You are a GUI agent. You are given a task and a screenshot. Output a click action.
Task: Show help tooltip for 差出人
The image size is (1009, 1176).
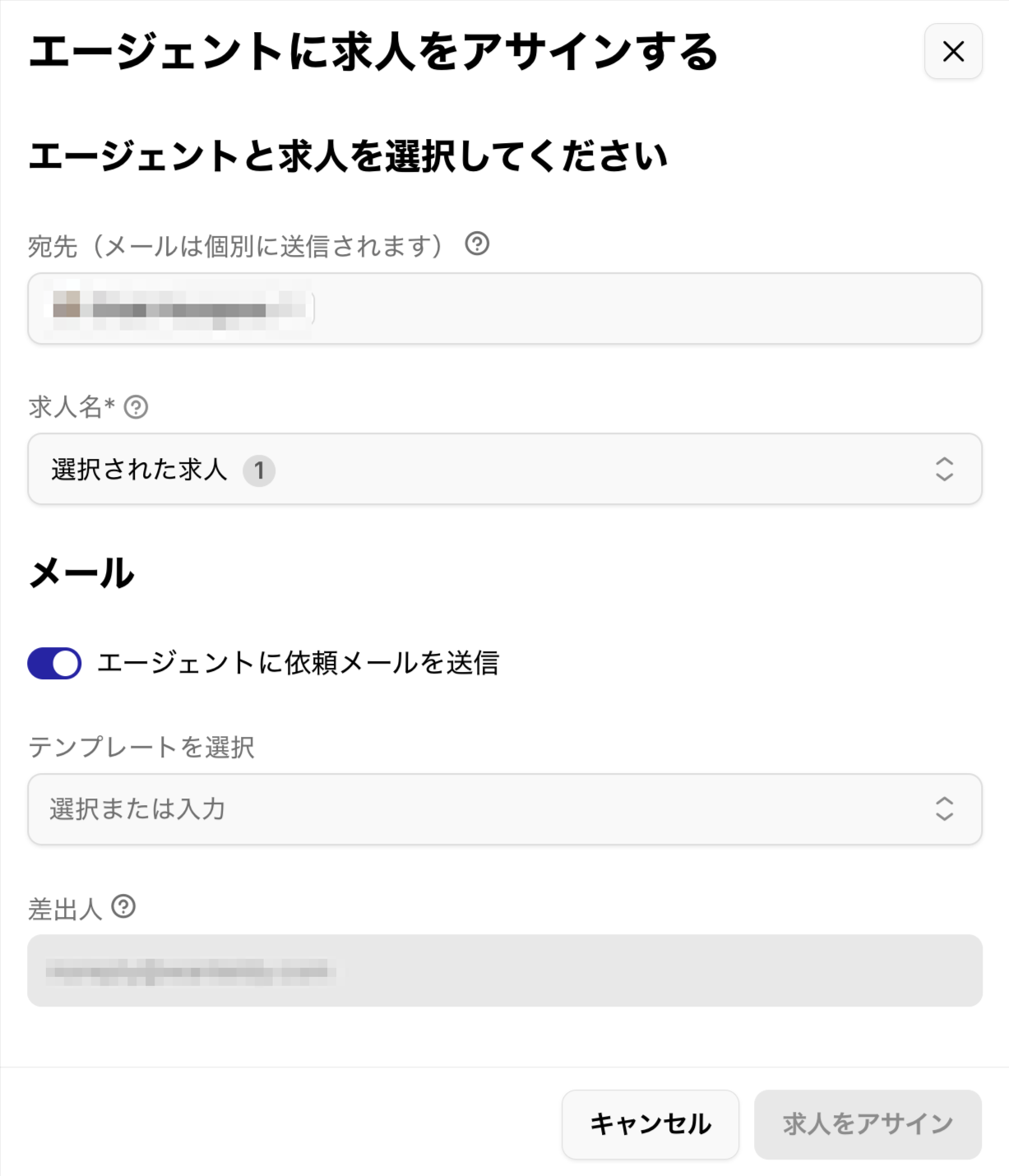(123, 907)
